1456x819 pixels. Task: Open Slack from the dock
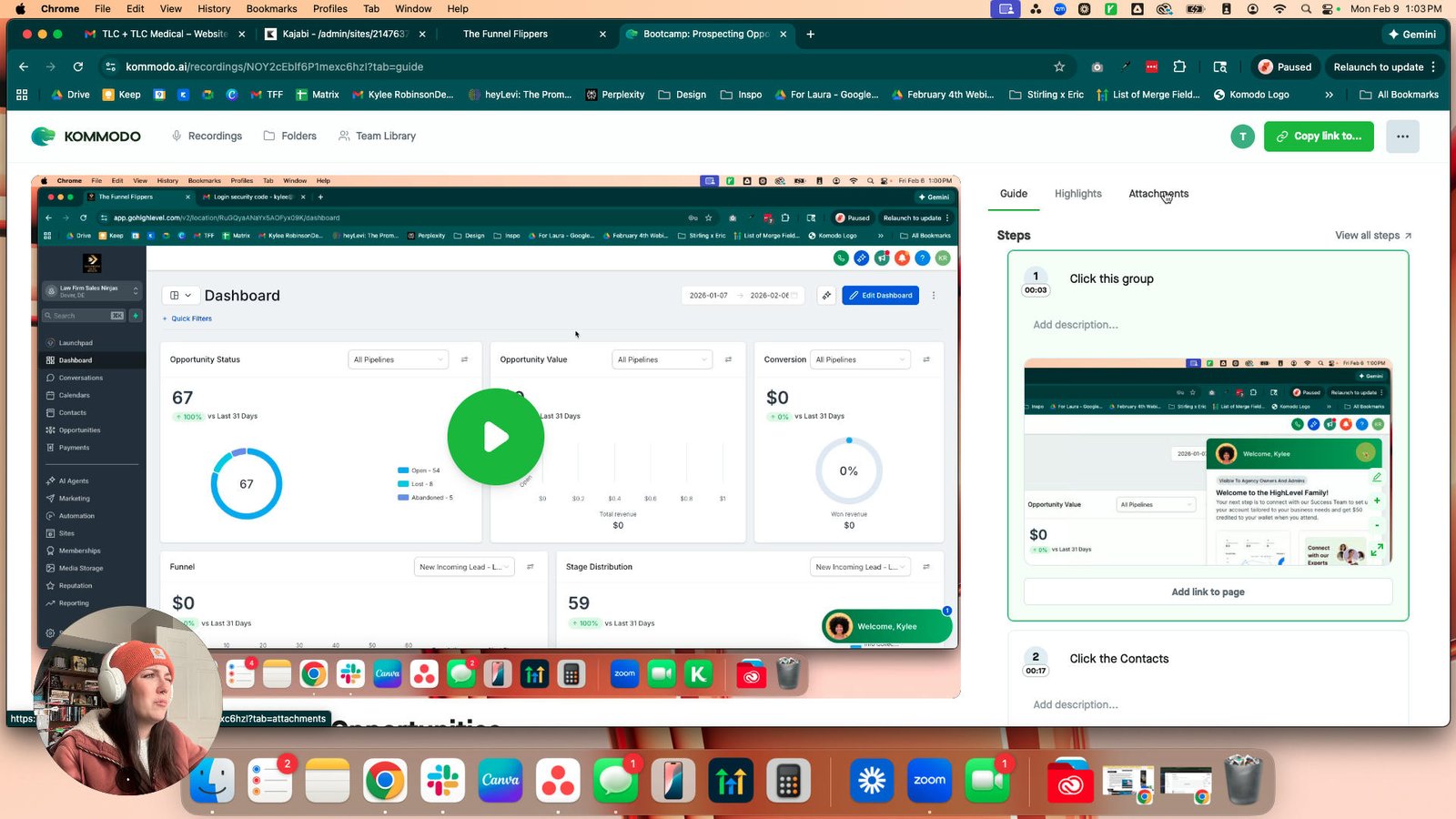(x=443, y=781)
